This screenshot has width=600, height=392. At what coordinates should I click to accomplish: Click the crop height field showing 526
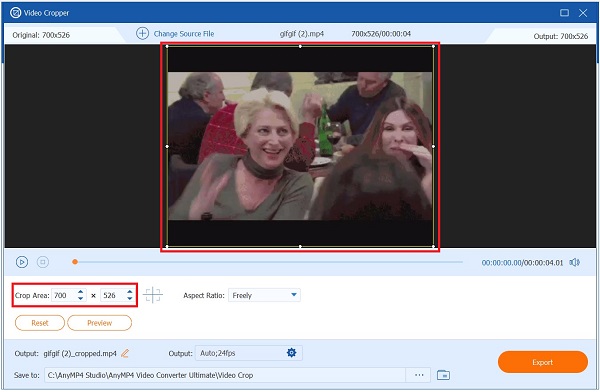(x=113, y=295)
